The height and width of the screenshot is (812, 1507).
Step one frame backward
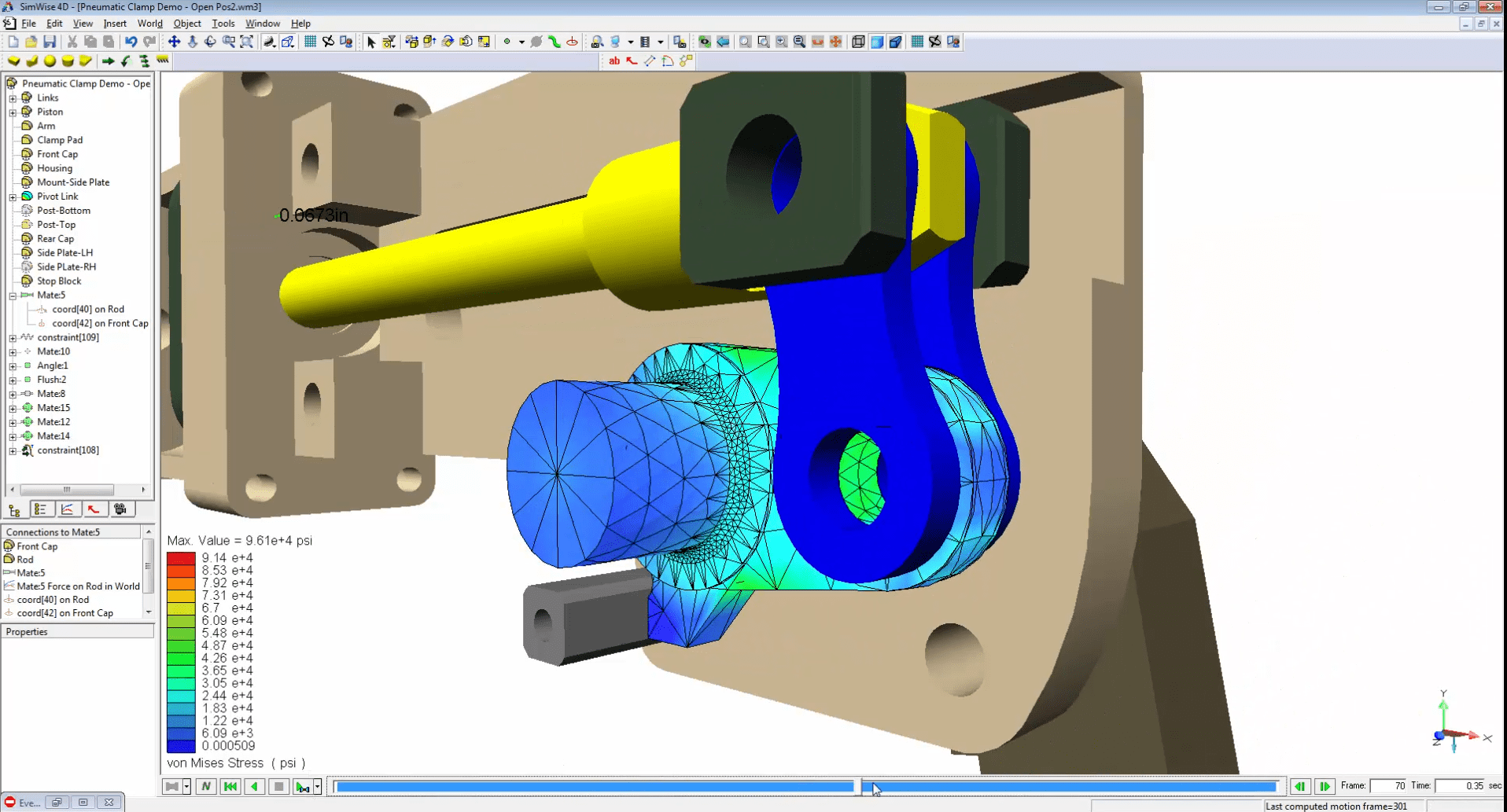tap(1300, 786)
